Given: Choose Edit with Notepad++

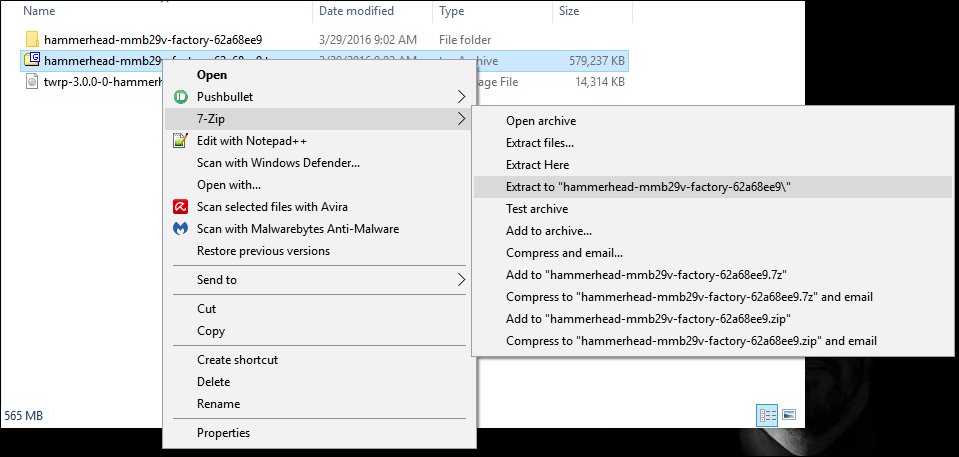Looking at the screenshot, I should 320,141.
